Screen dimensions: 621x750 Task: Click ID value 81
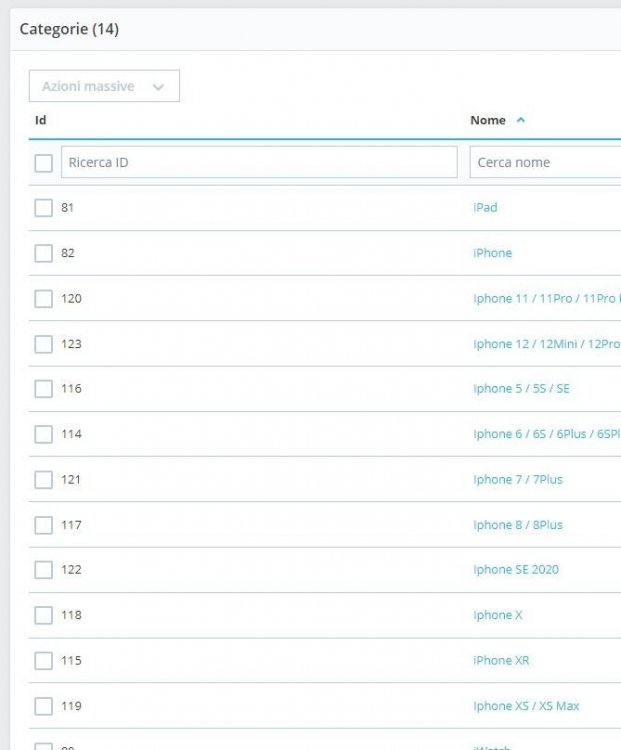pos(67,208)
